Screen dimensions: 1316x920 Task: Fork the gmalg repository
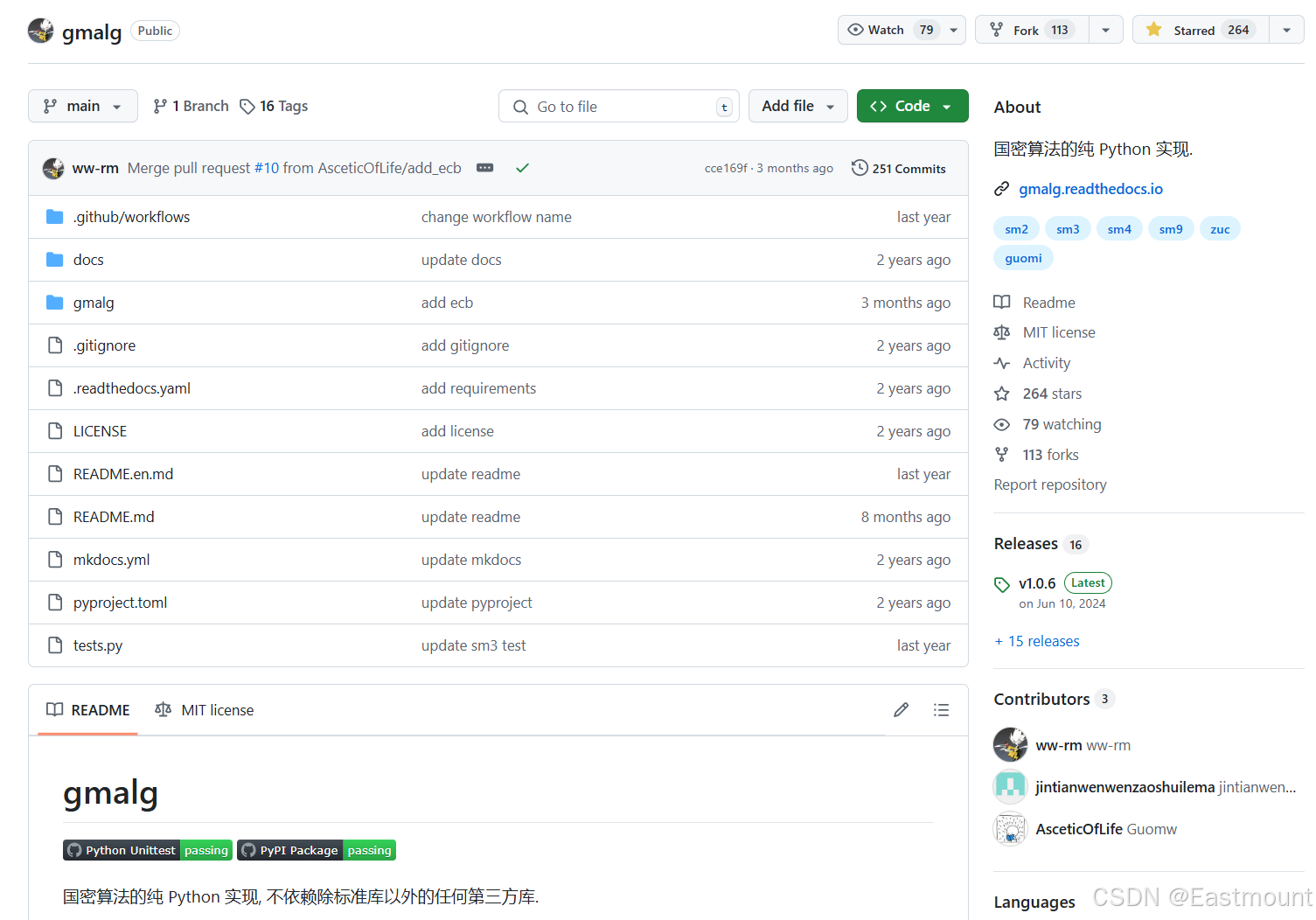[x=1032, y=30]
